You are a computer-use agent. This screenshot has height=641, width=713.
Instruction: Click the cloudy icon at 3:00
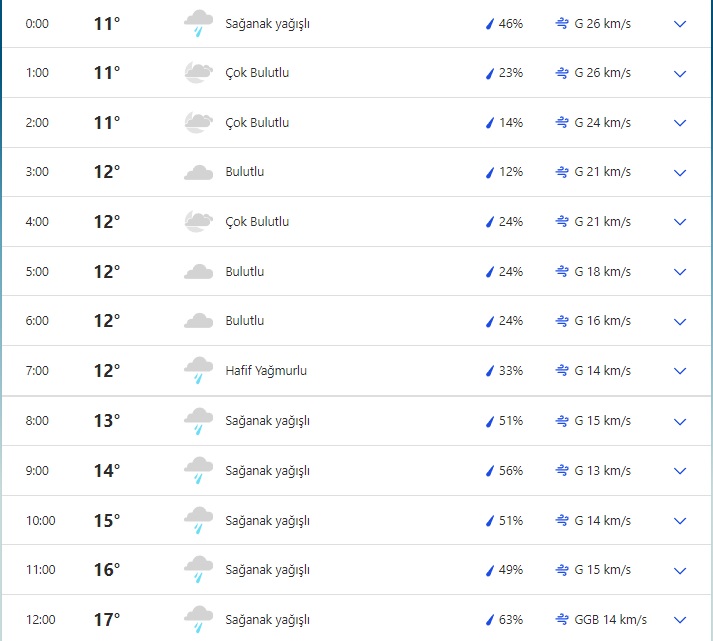pos(198,172)
